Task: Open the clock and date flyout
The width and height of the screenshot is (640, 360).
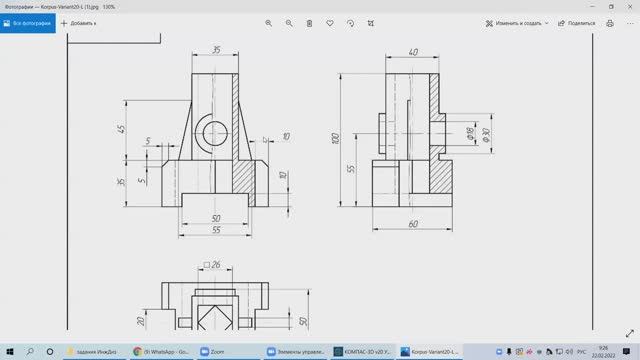Action: (x=603, y=351)
